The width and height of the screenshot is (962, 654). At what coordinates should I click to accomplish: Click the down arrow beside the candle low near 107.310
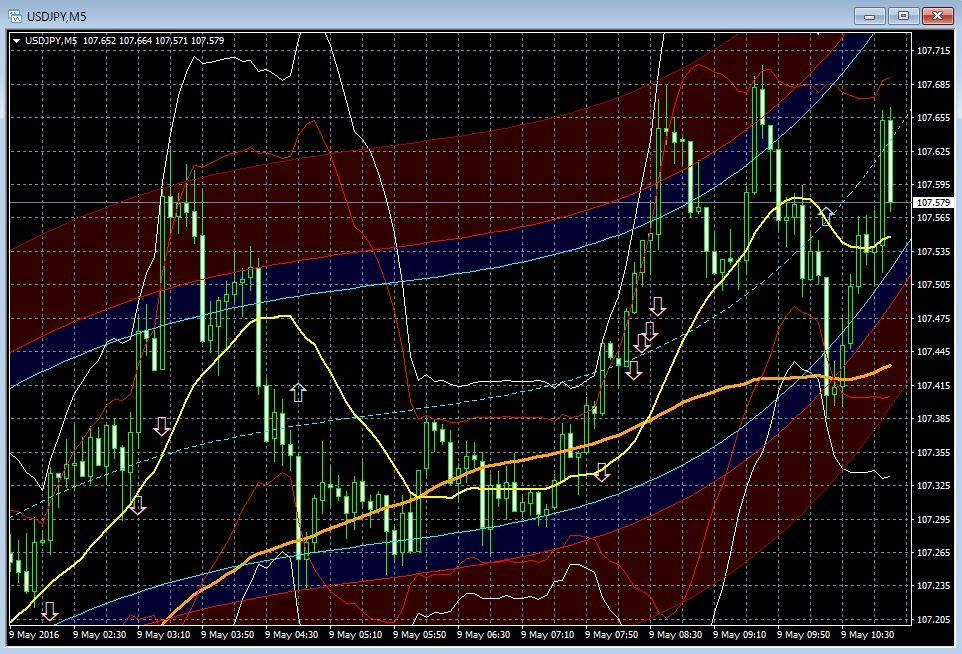tap(137, 505)
